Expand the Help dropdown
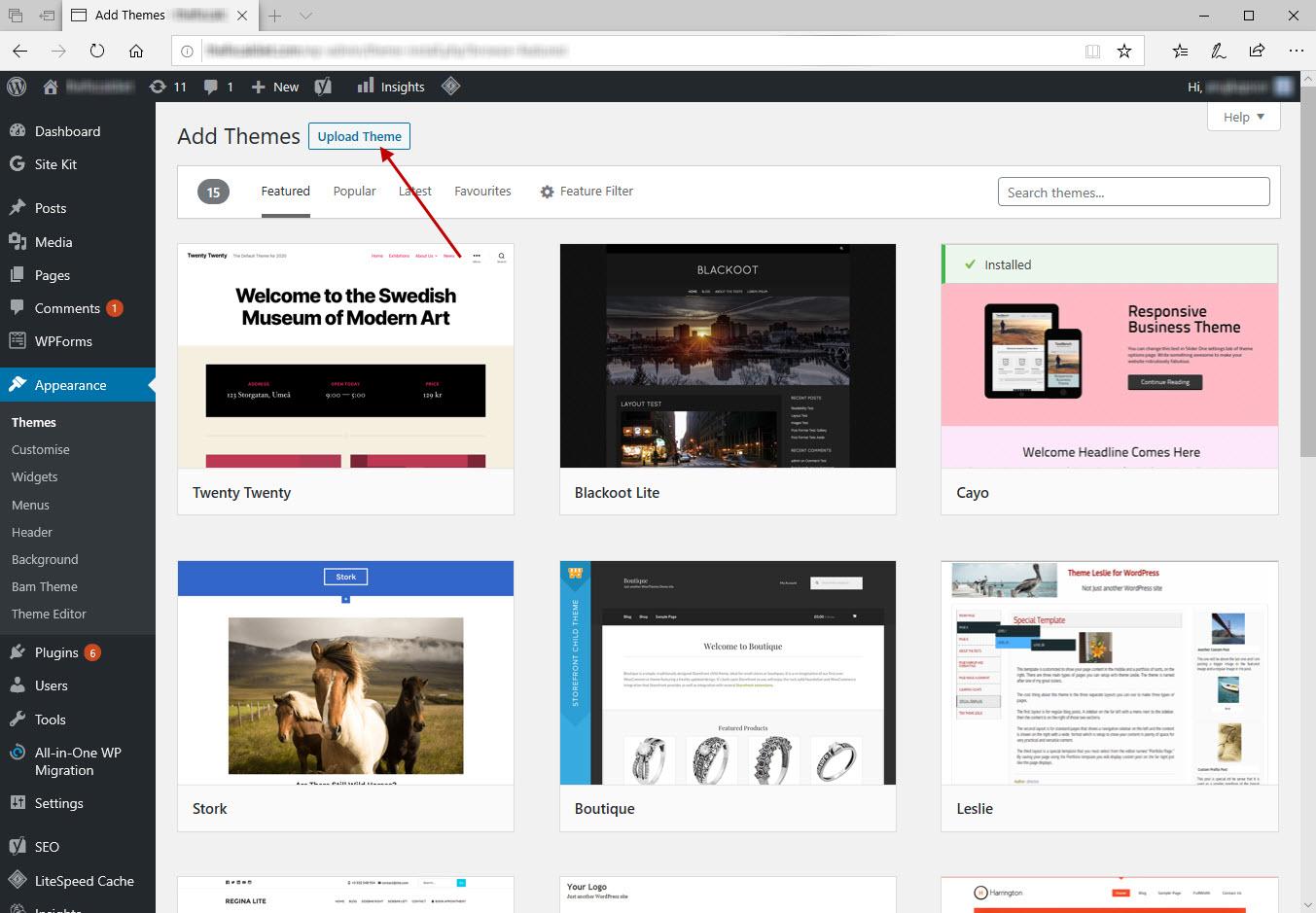1316x913 pixels. (1244, 117)
